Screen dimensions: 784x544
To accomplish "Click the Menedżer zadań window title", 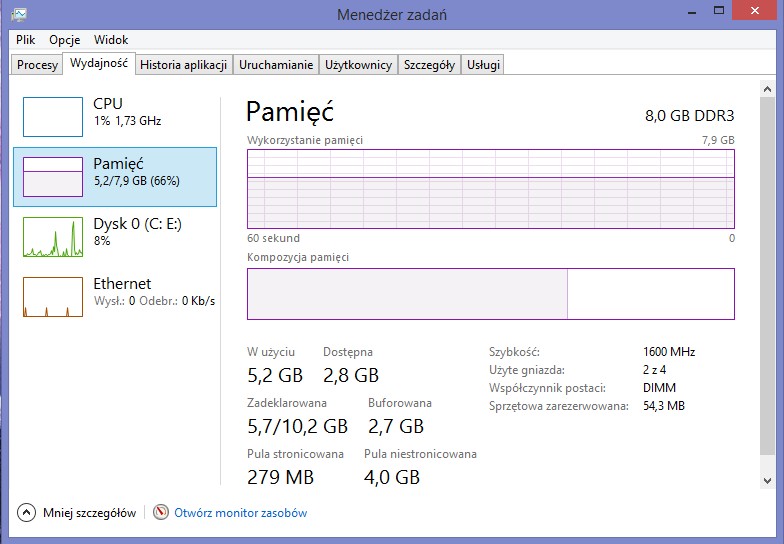I will click(x=392, y=14).
